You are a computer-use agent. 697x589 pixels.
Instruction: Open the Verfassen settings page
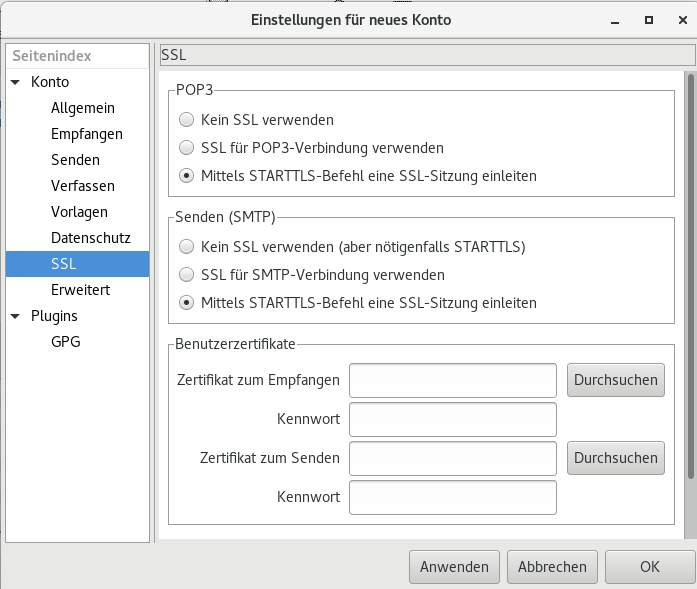pyautogui.click(x=83, y=186)
